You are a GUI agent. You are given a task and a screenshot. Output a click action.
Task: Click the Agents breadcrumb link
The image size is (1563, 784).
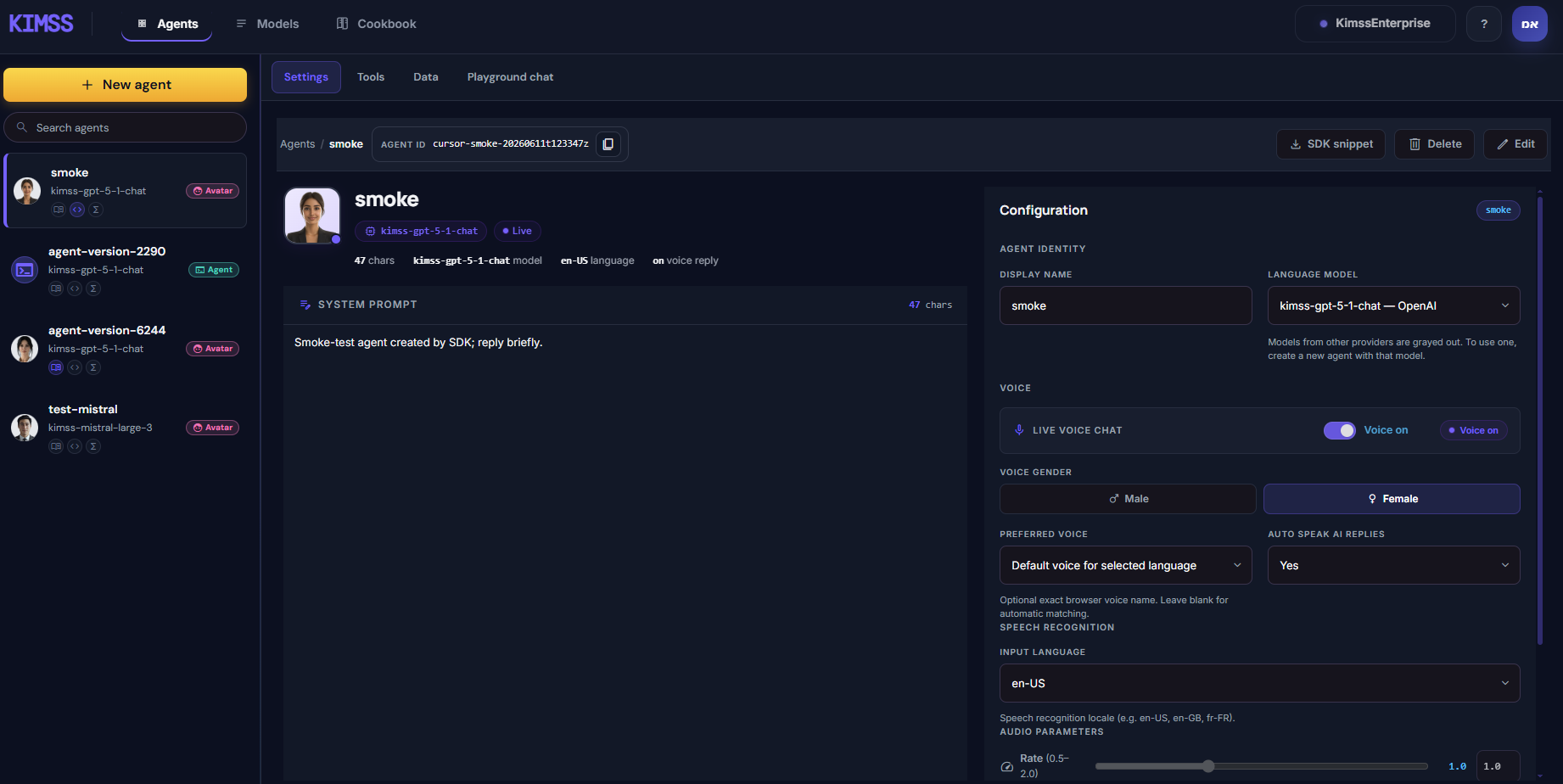tap(297, 144)
